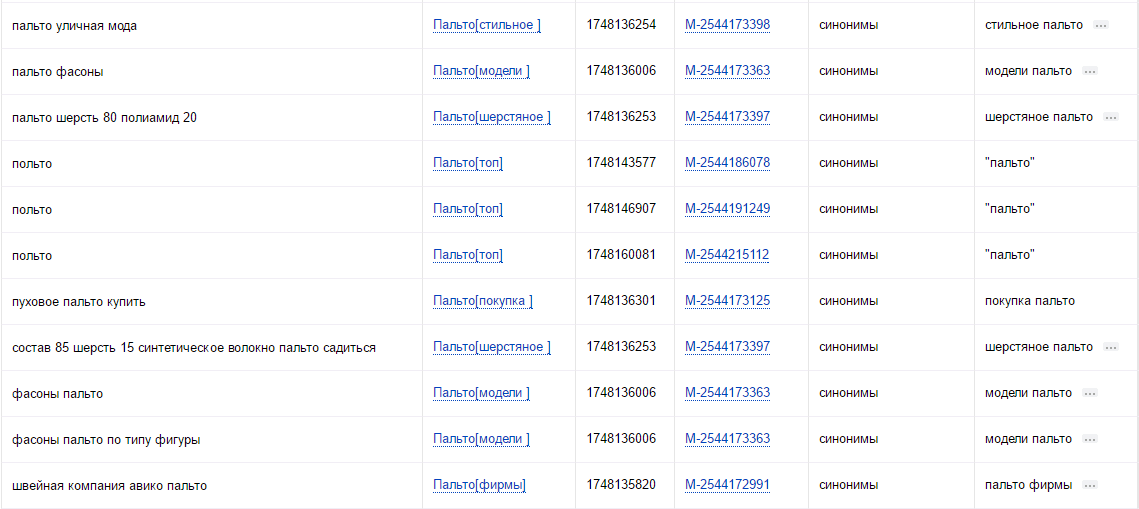The image size is (1139, 509).
Task: Open the M-2544172991 link
Action: click(x=727, y=485)
